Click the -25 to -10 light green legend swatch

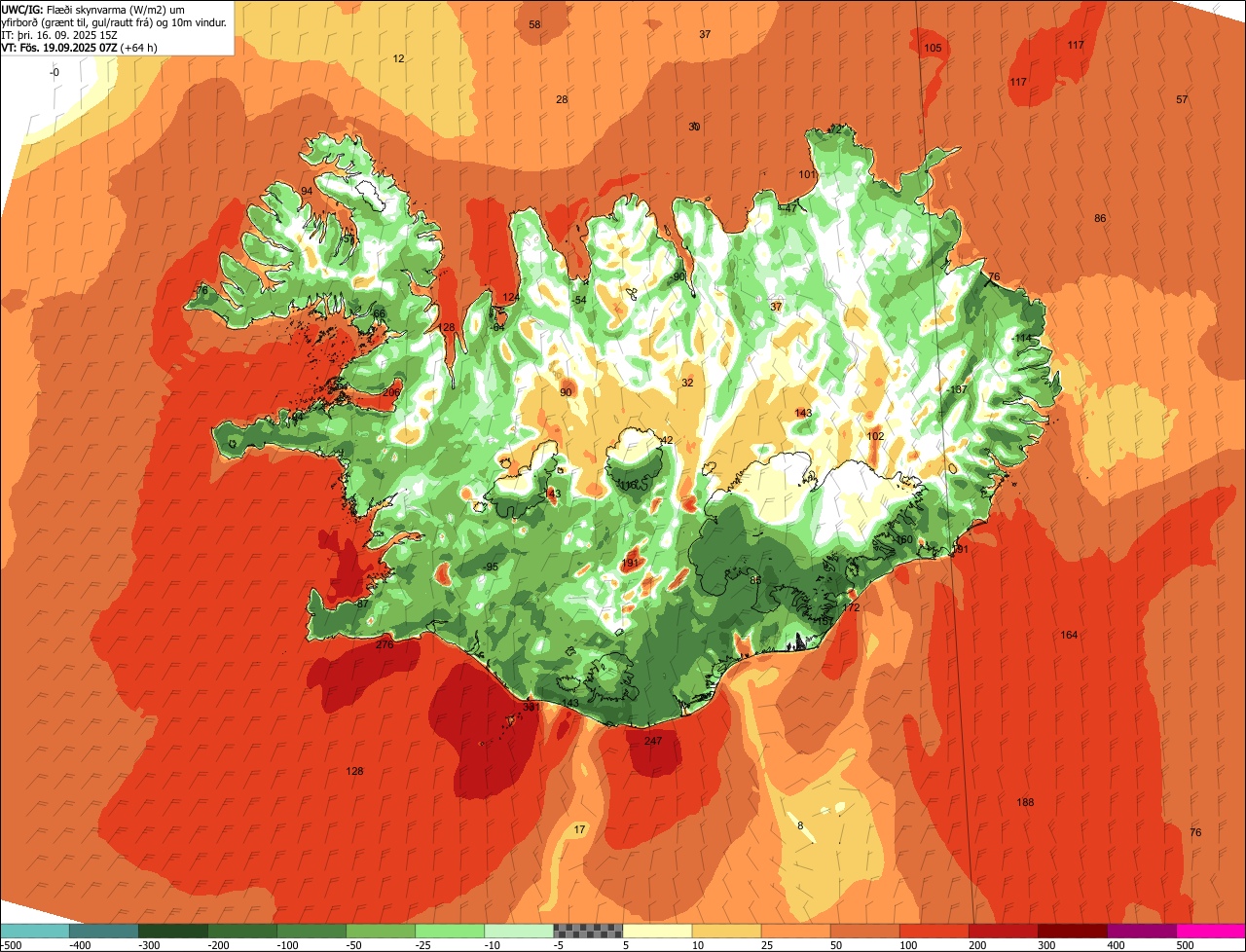click(449, 931)
